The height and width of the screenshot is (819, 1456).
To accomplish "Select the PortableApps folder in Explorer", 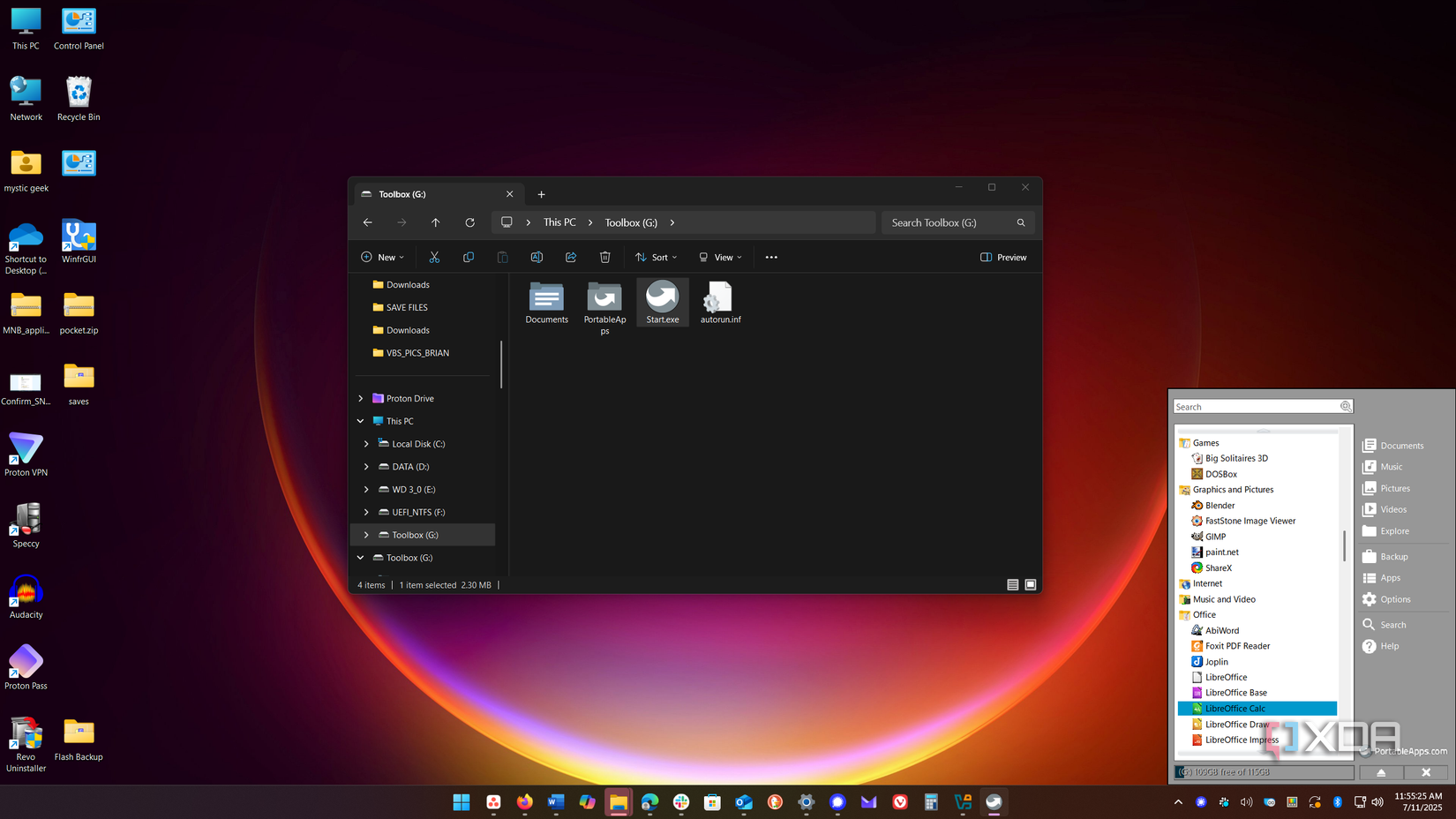I will point(604,308).
